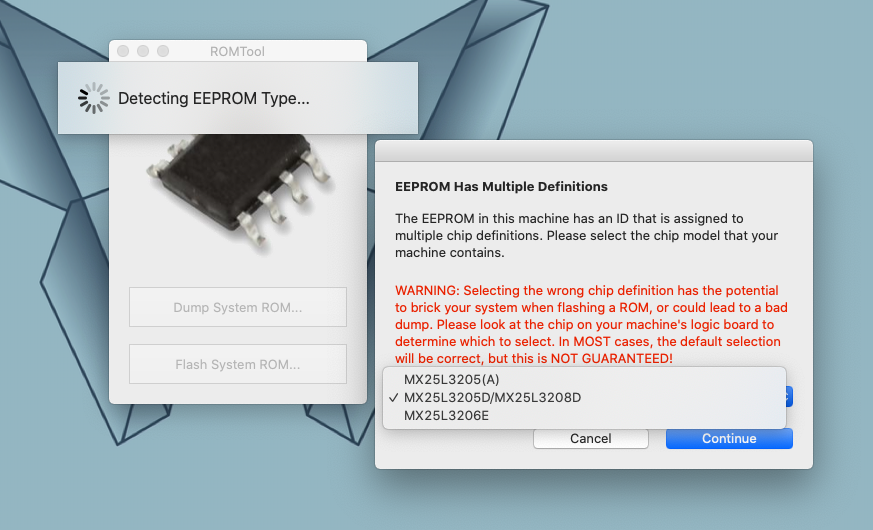The width and height of the screenshot is (873, 530).
Task: Confirm with the Continue button
Action: click(x=729, y=439)
